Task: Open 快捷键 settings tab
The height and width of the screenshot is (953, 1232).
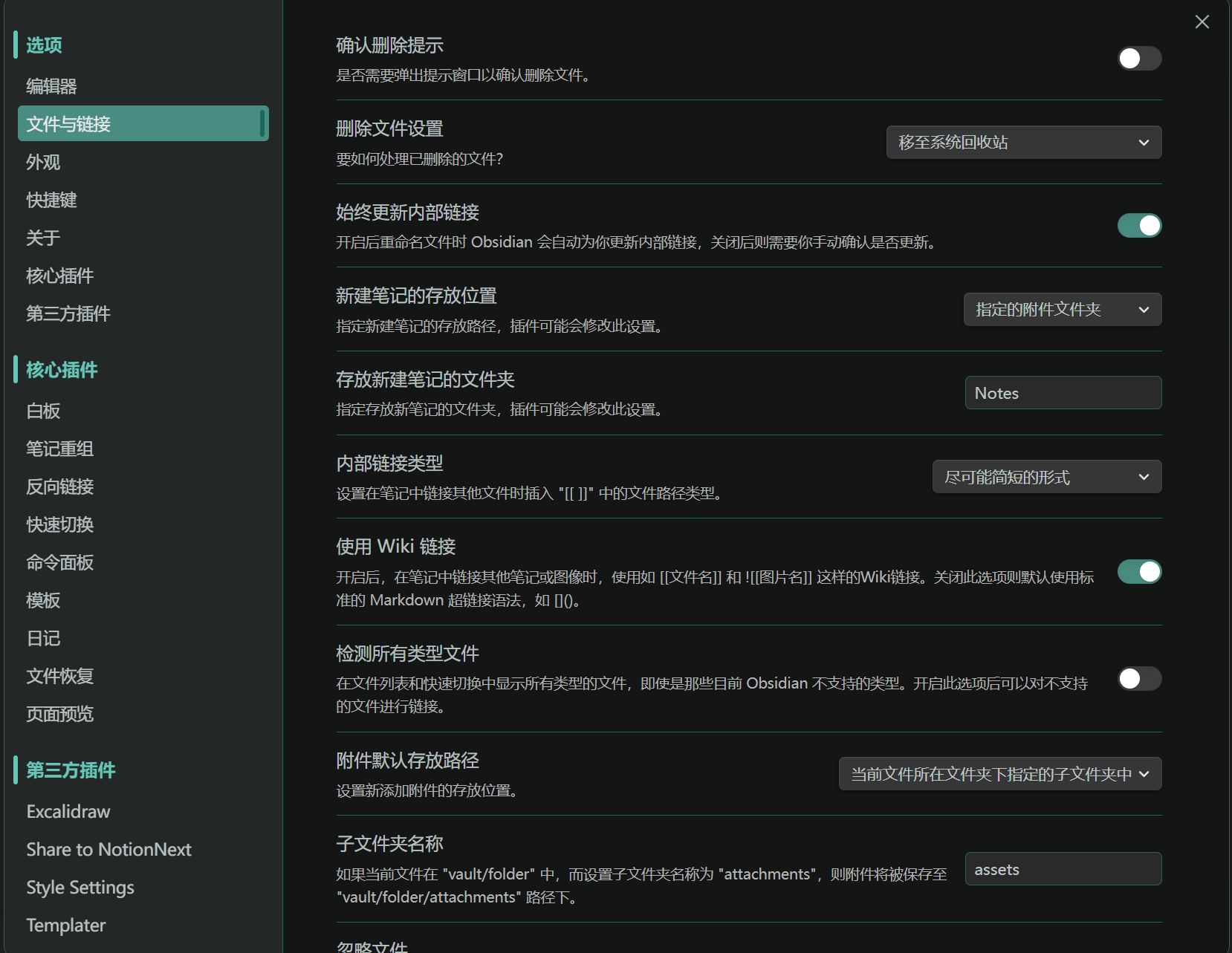Action: tap(52, 200)
